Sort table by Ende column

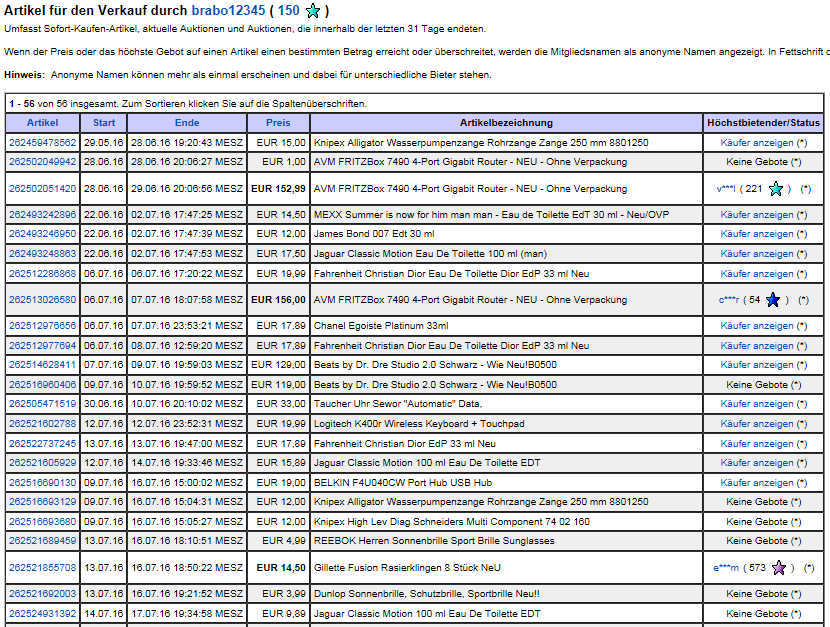[x=187, y=123]
